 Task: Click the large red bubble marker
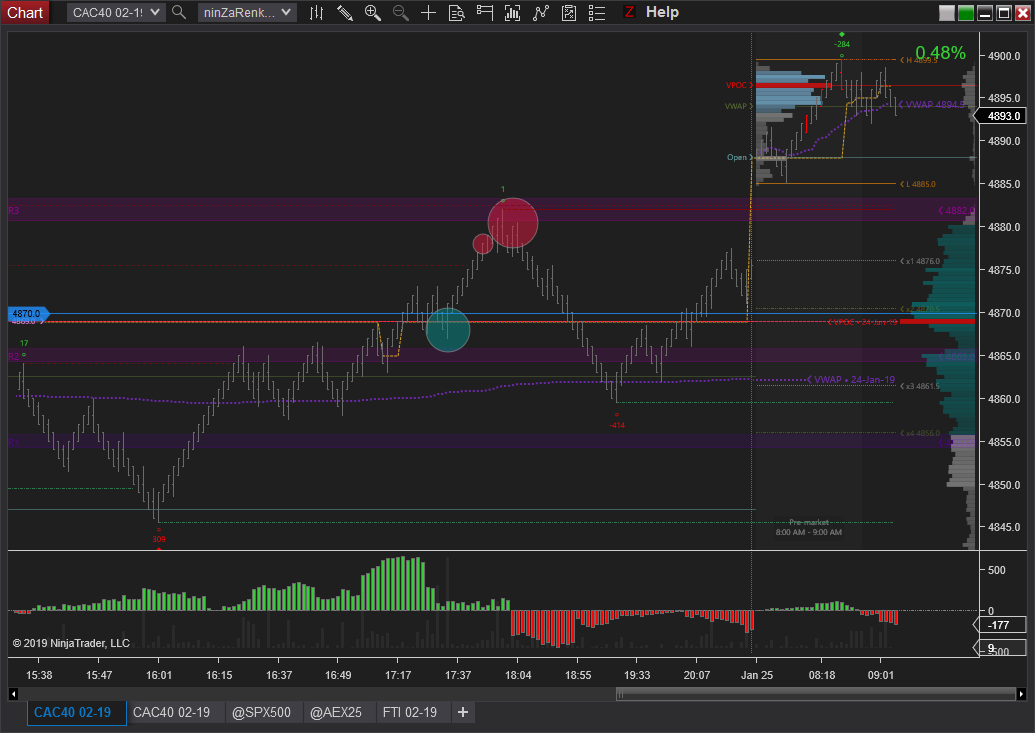point(513,223)
